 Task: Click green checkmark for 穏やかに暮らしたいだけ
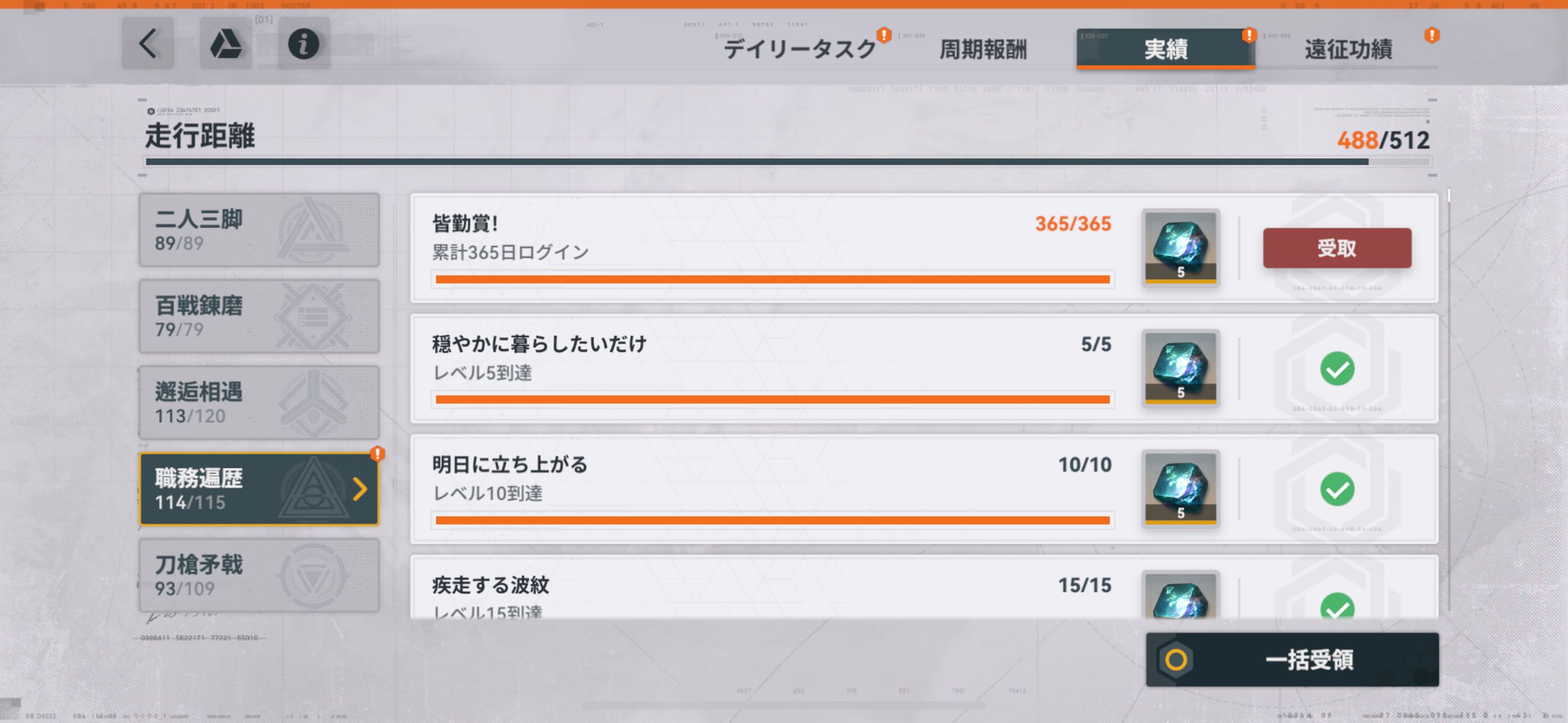1337,369
